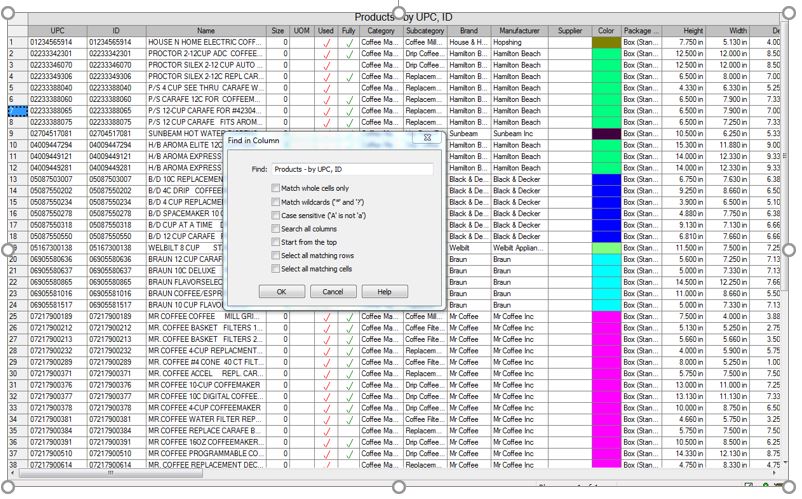Click the name cell SUNBEAM HOT WATER
This screenshot has height=499, width=802.
point(186,133)
